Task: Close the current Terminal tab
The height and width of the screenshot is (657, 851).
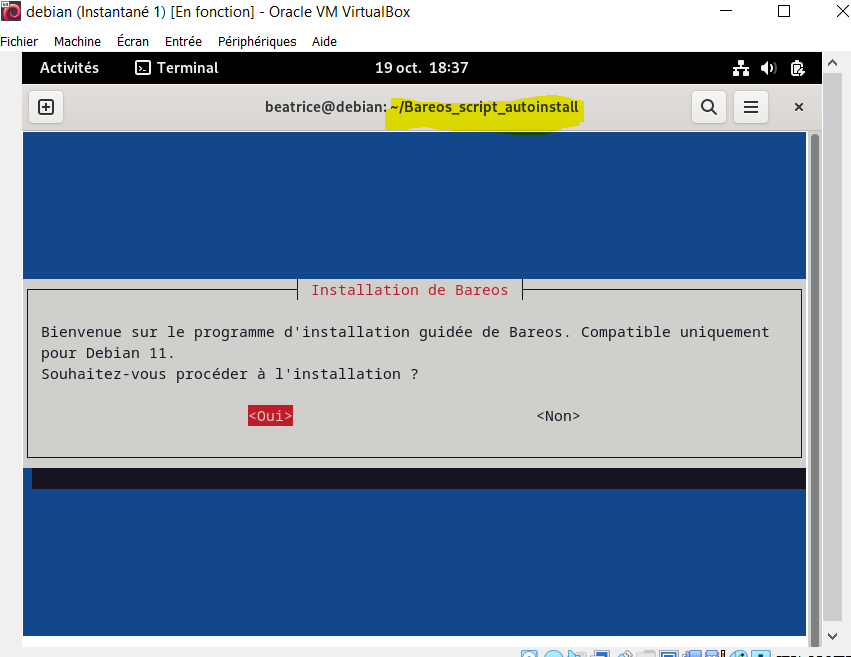Action: [x=798, y=106]
